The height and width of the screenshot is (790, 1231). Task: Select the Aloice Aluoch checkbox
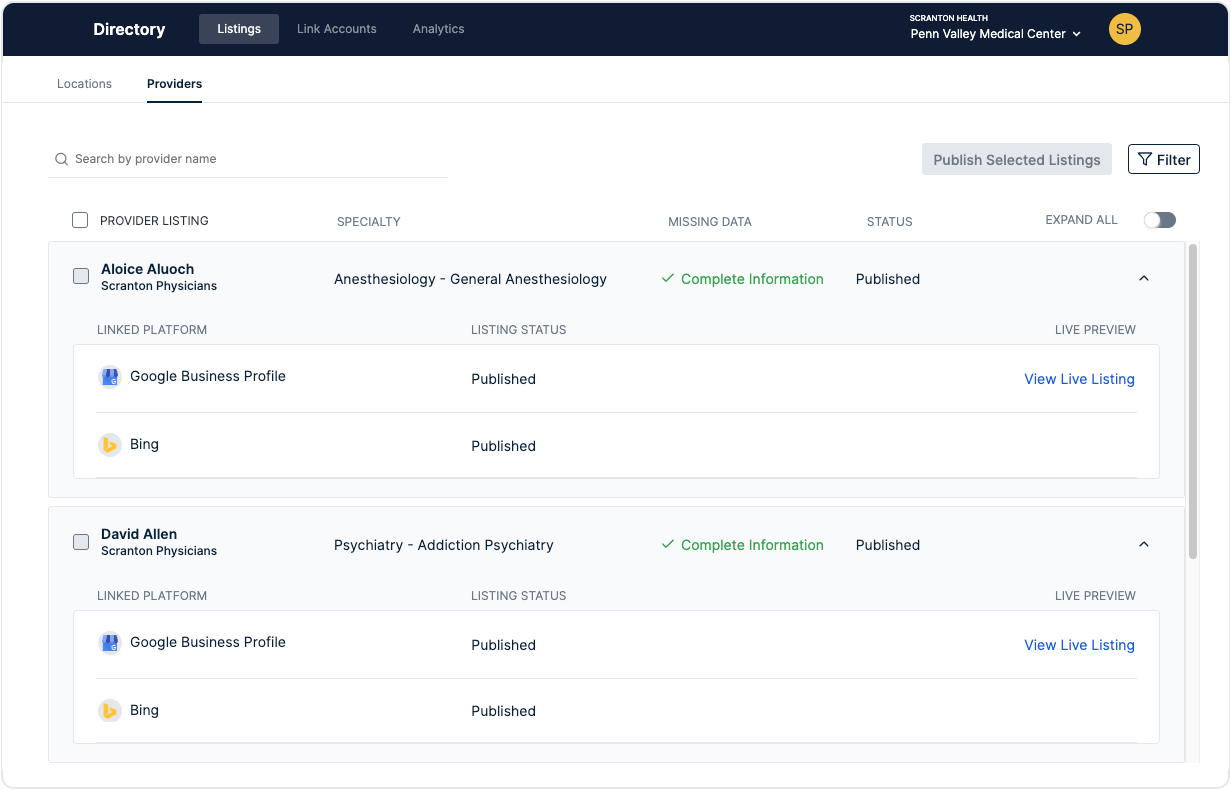pos(81,276)
